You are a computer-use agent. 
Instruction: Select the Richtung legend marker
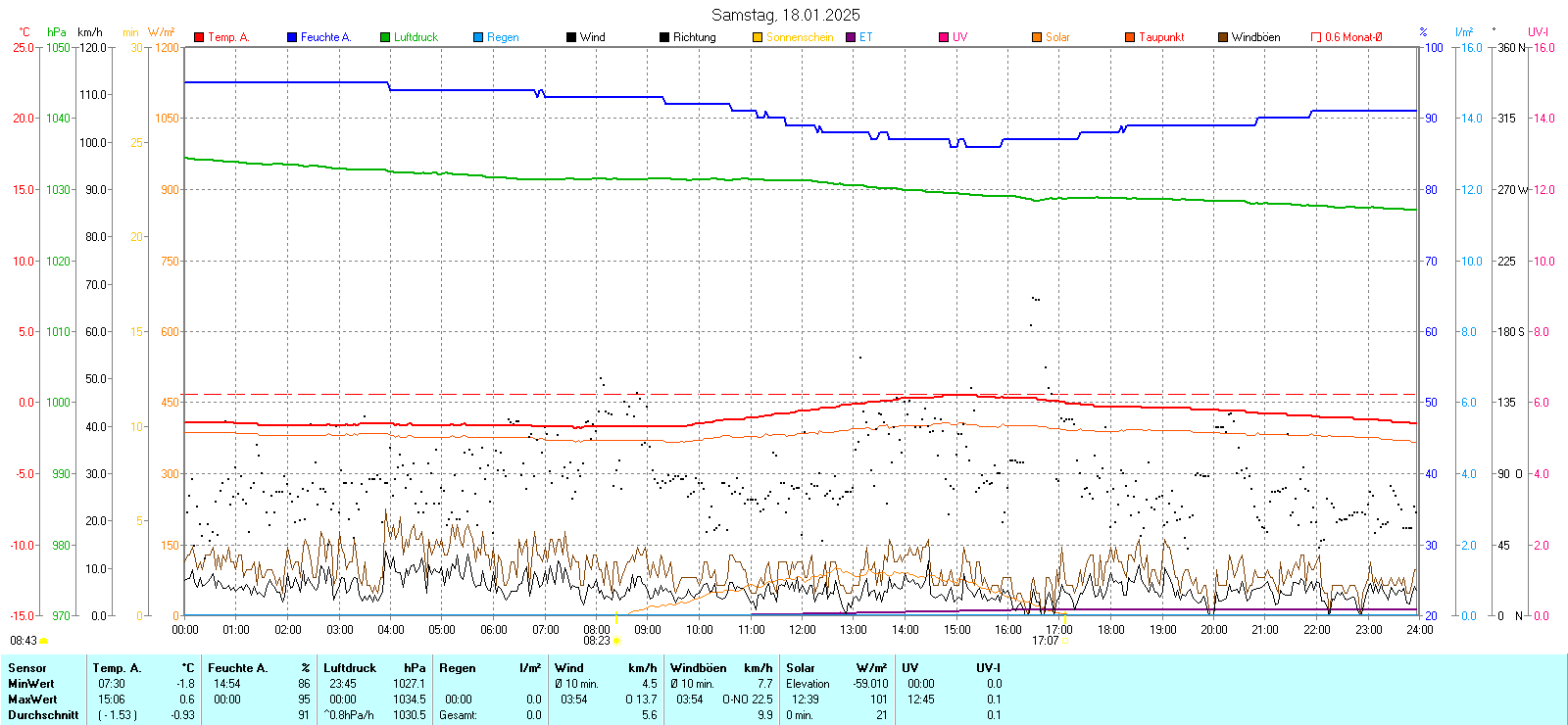point(664,37)
